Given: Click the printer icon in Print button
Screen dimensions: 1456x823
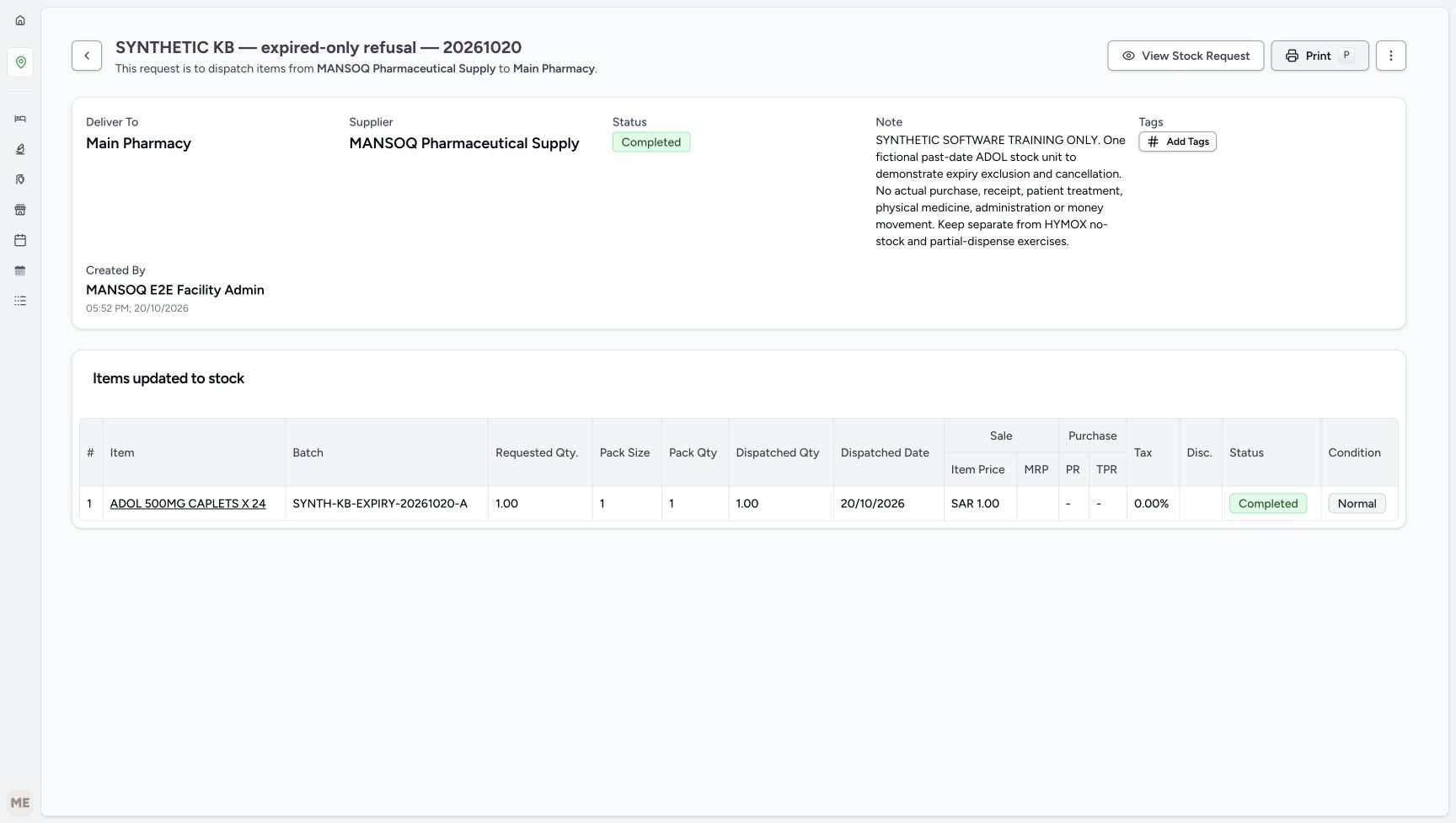Looking at the screenshot, I should (x=1292, y=56).
